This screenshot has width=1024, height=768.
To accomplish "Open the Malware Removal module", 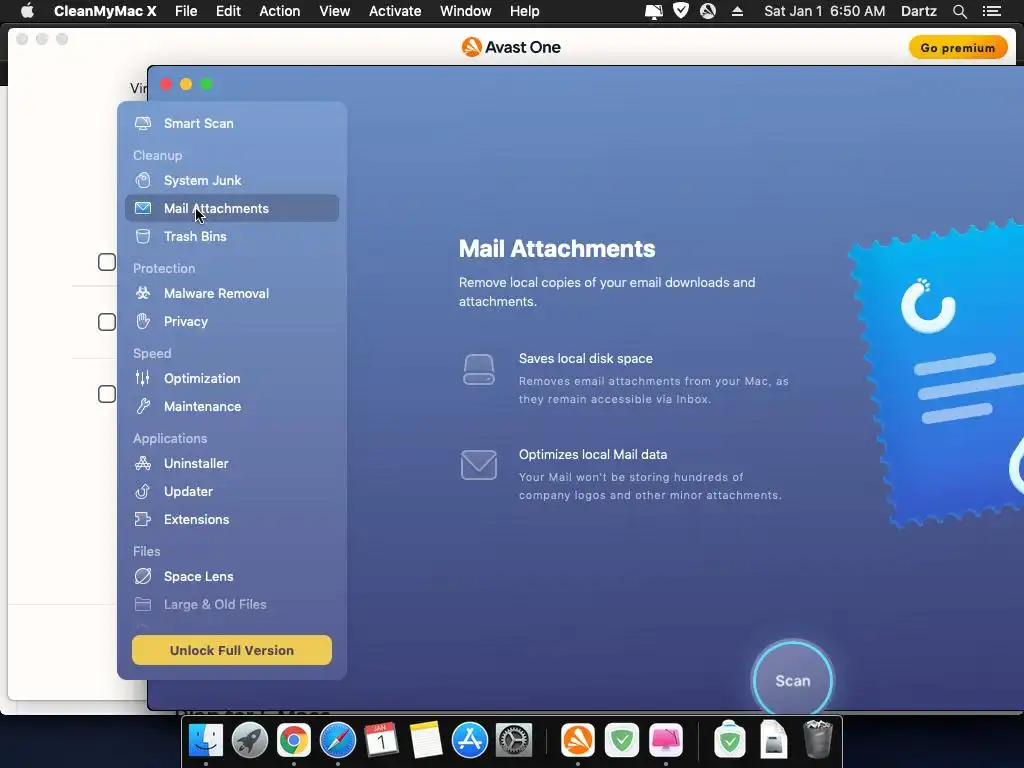I will click(232, 293).
